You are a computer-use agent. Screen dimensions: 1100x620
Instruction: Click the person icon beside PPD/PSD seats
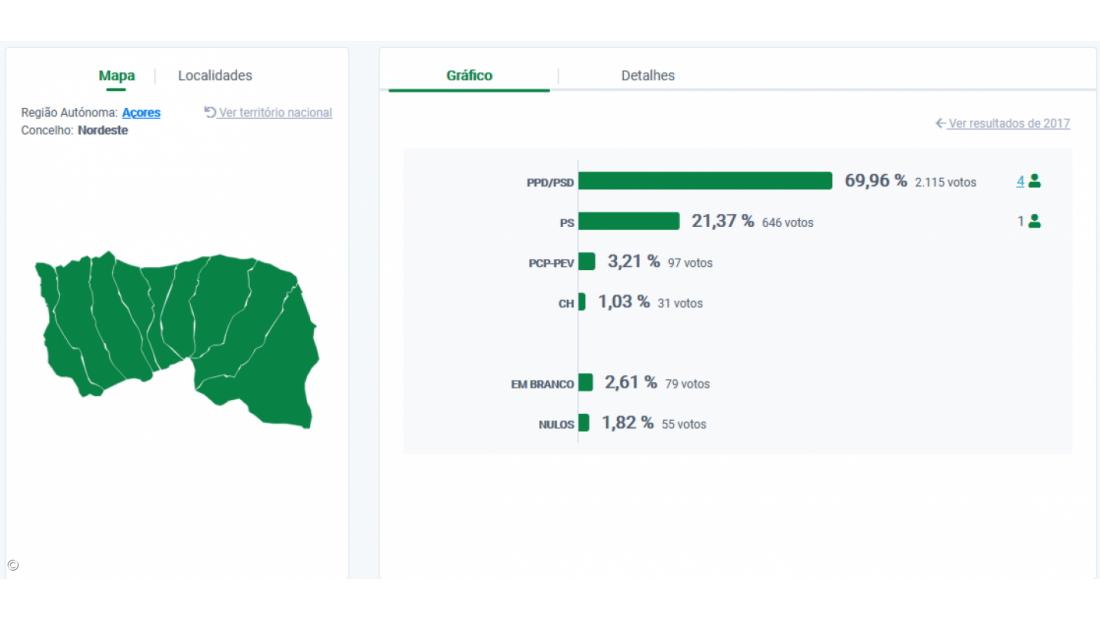[x=1034, y=181]
